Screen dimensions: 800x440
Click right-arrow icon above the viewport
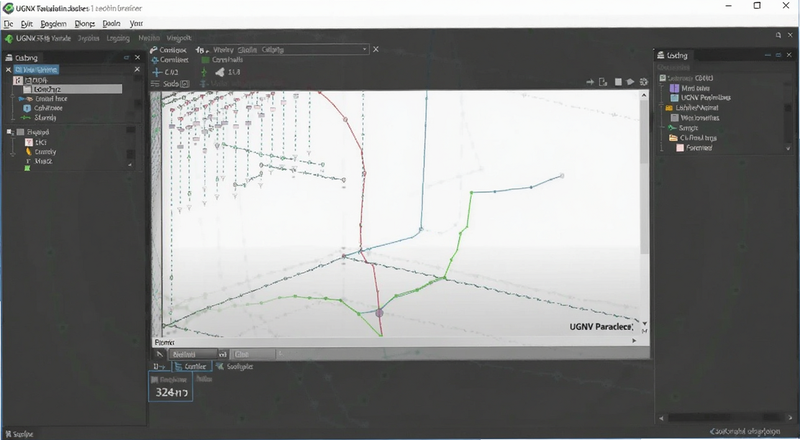[590, 82]
